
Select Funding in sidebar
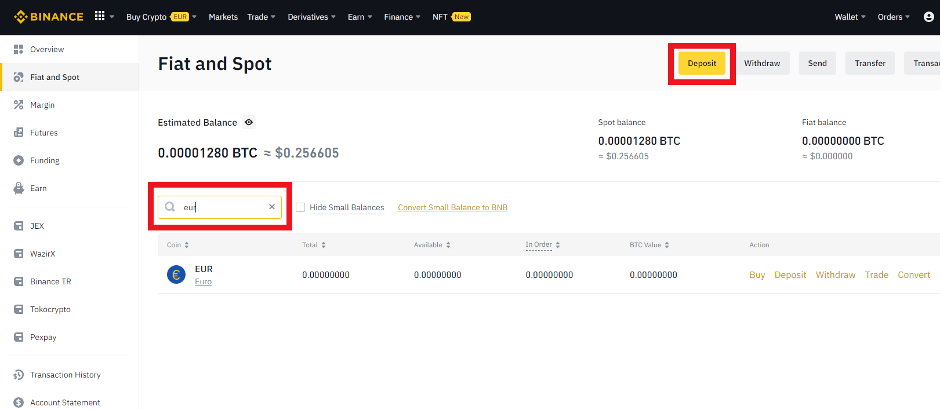click(x=45, y=160)
